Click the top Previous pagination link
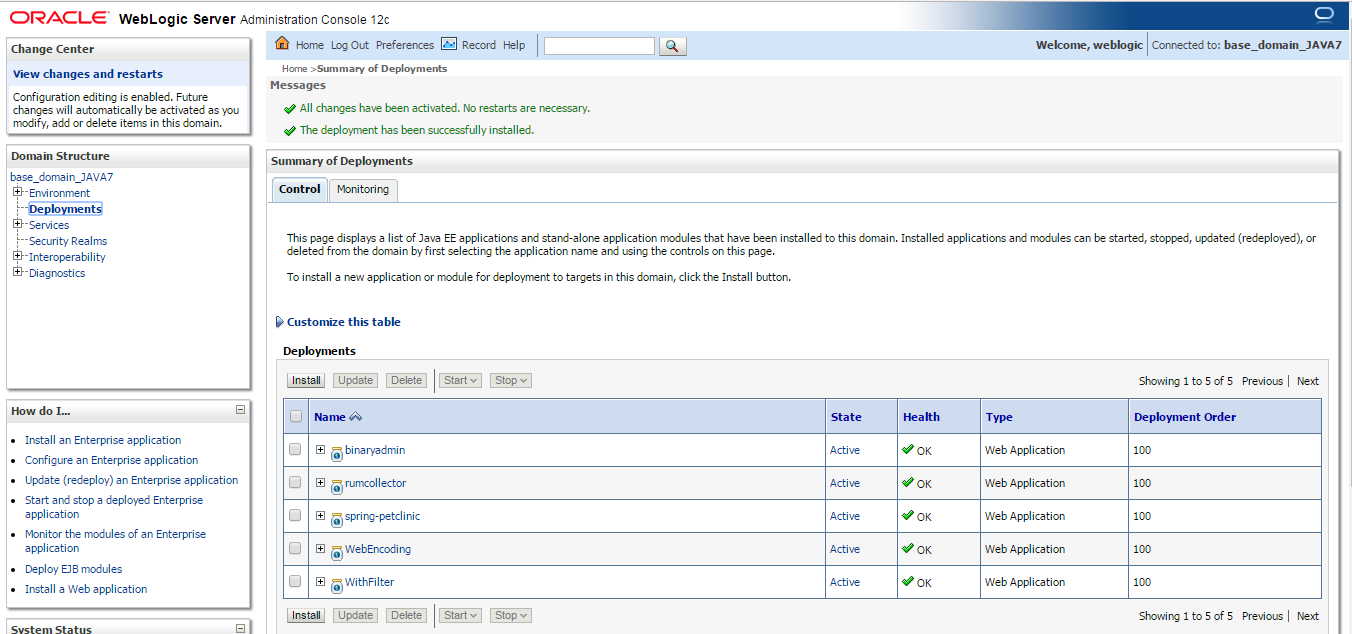1352x634 pixels. pyautogui.click(x=1262, y=381)
